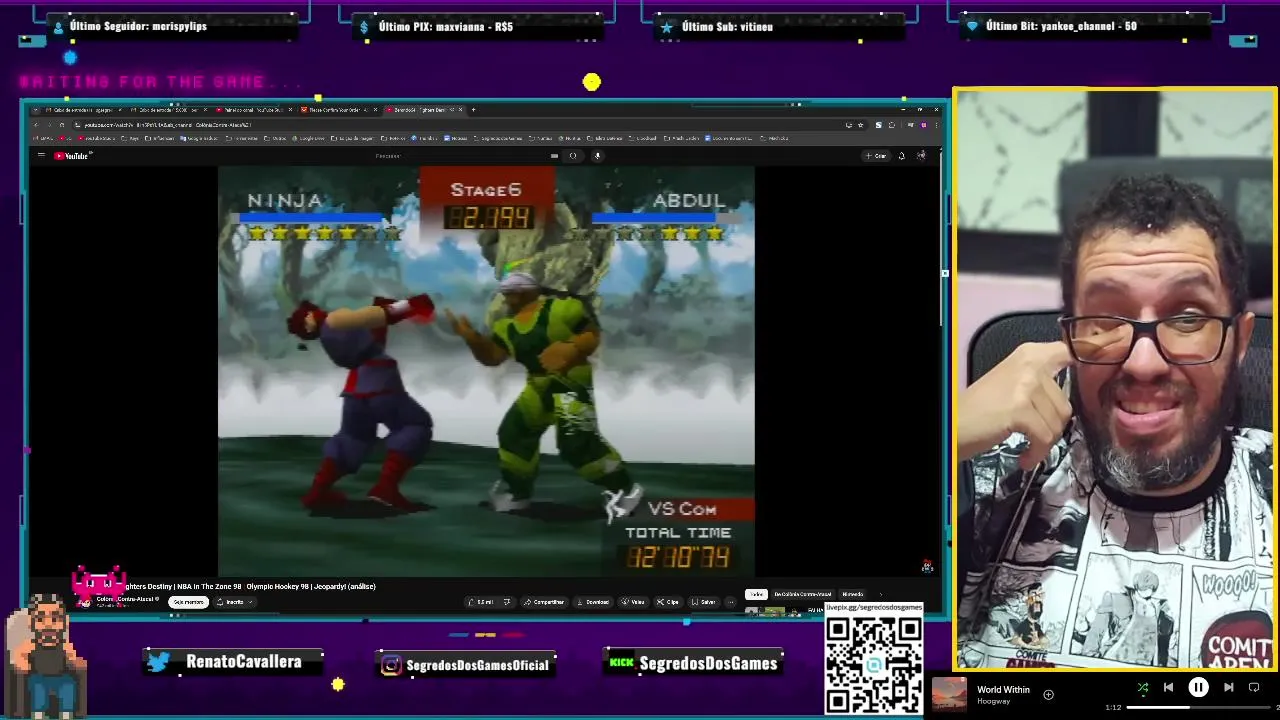
Task: Bookmark this page with the star icon
Action: (x=861, y=125)
